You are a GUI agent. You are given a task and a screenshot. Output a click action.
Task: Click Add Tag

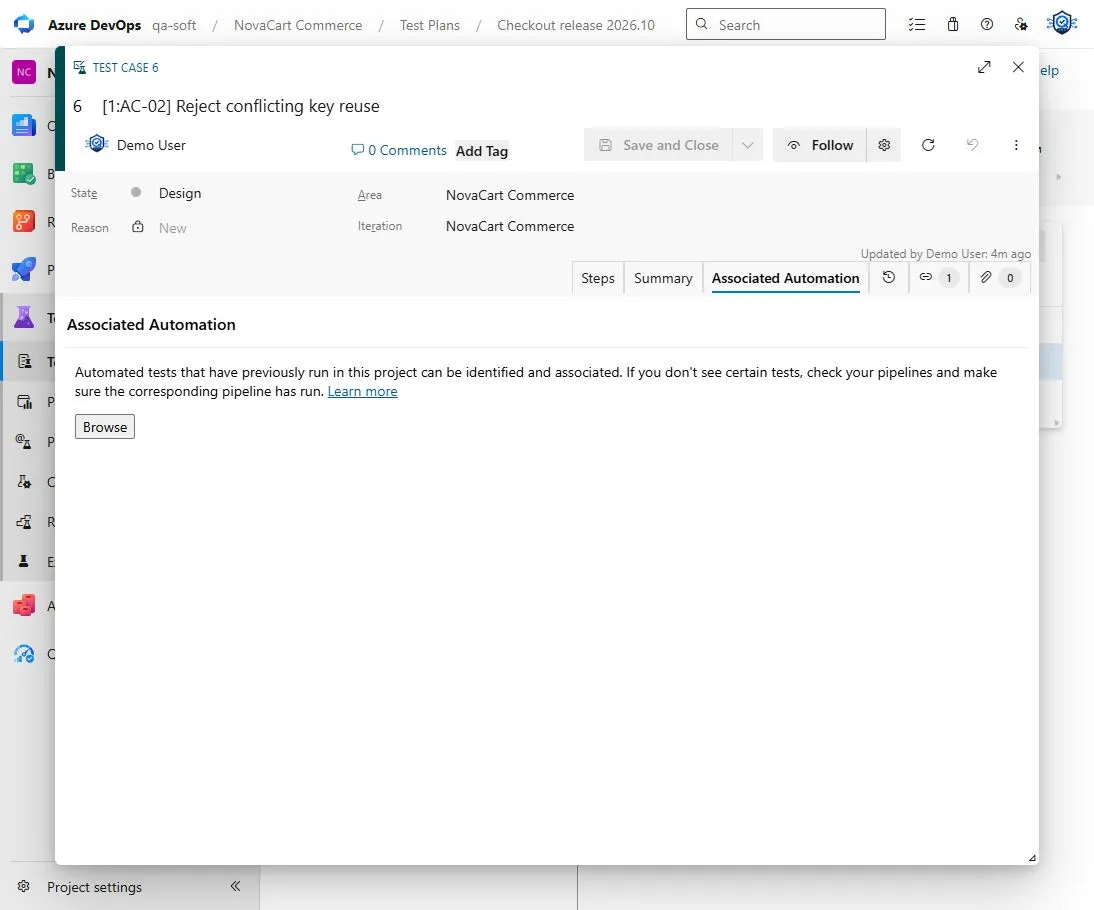481,151
